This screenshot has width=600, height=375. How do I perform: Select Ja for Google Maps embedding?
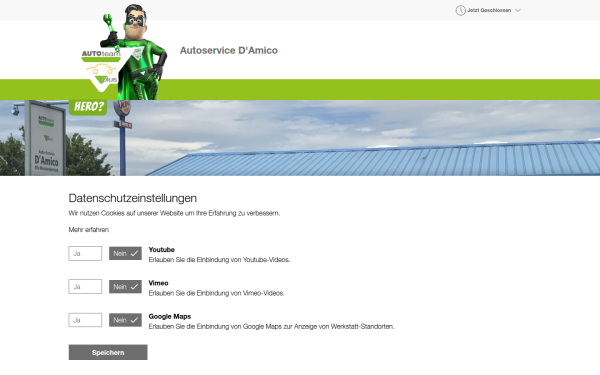tap(85, 320)
